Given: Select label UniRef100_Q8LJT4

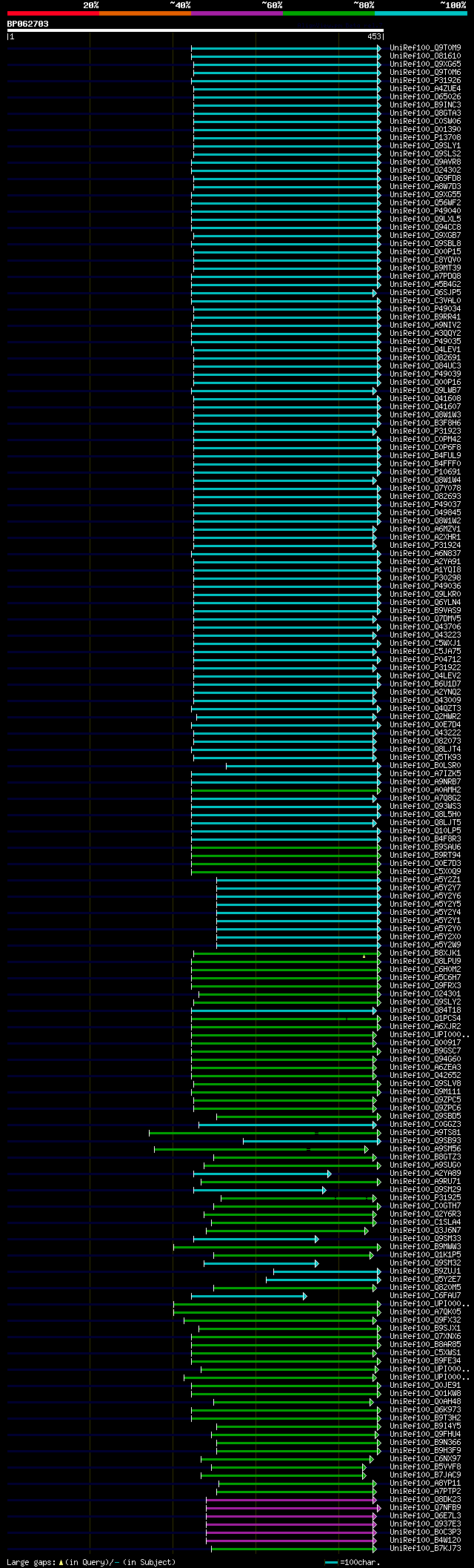Looking at the screenshot, I should pyautogui.click(x=425, y=749).
